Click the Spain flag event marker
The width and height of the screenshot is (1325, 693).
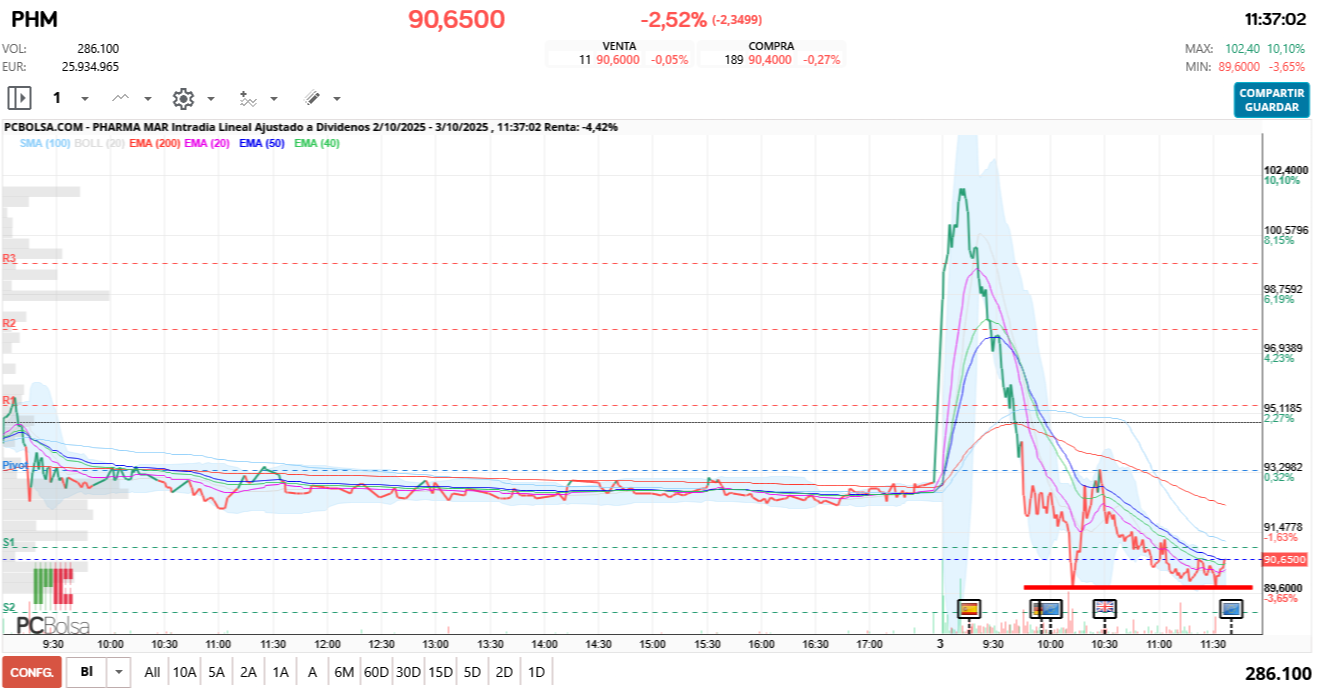[969, 608]
